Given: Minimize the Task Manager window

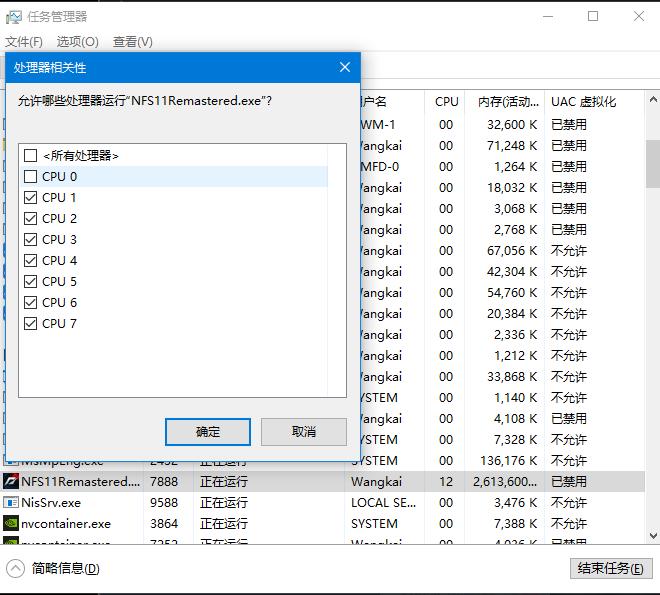Looking at the screenshot, I should point(548,16).
